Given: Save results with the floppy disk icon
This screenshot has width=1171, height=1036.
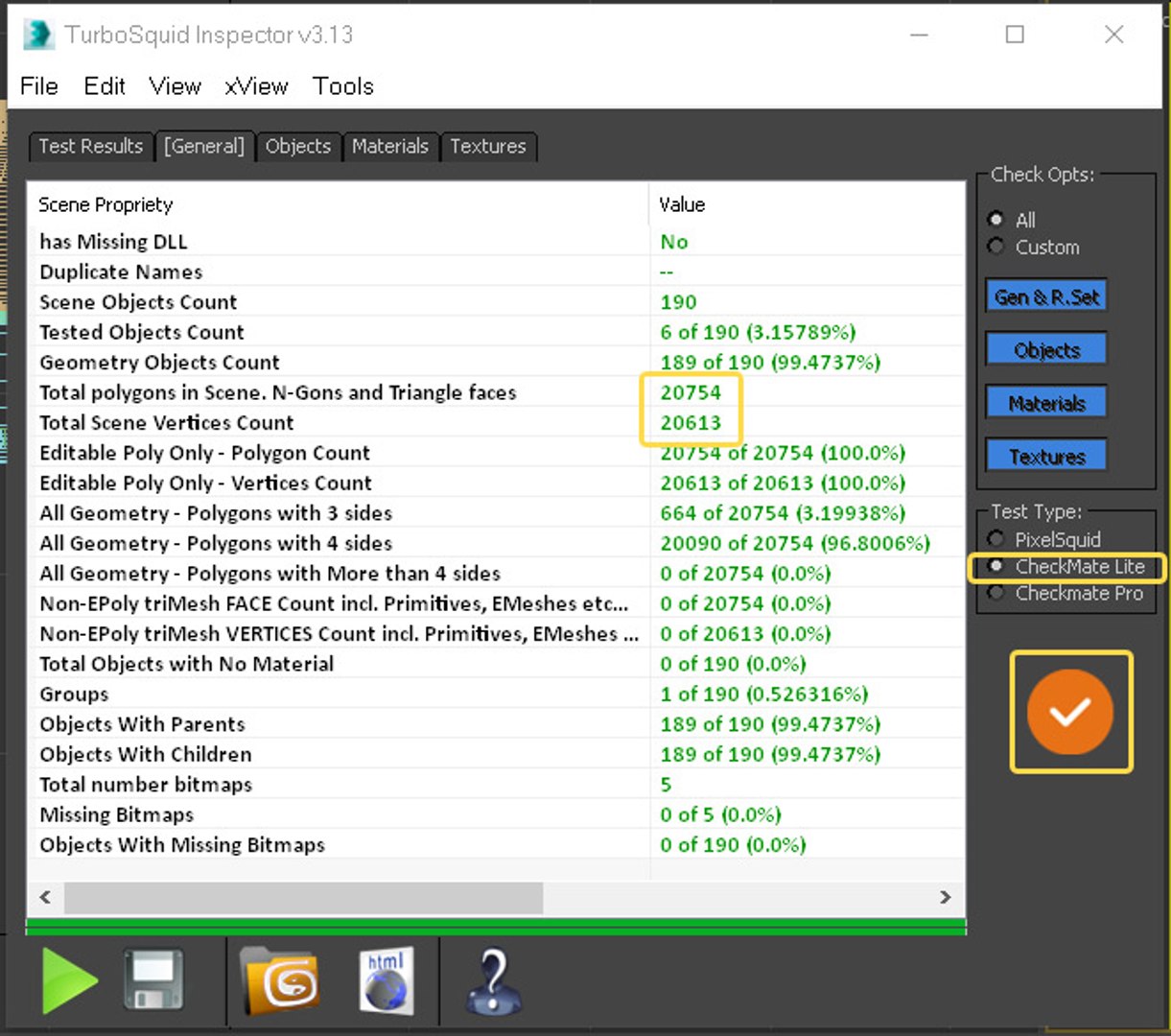Looking at the screenshot, I should 153,980.
